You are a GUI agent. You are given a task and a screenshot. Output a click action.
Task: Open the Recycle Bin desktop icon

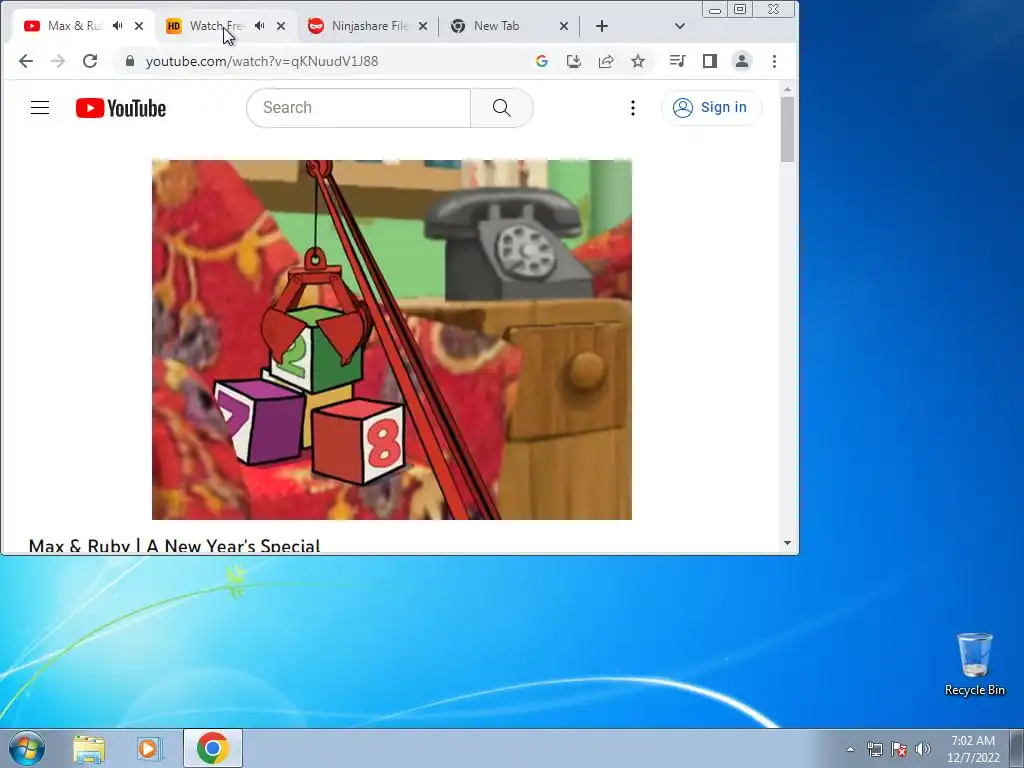point(974,664)
